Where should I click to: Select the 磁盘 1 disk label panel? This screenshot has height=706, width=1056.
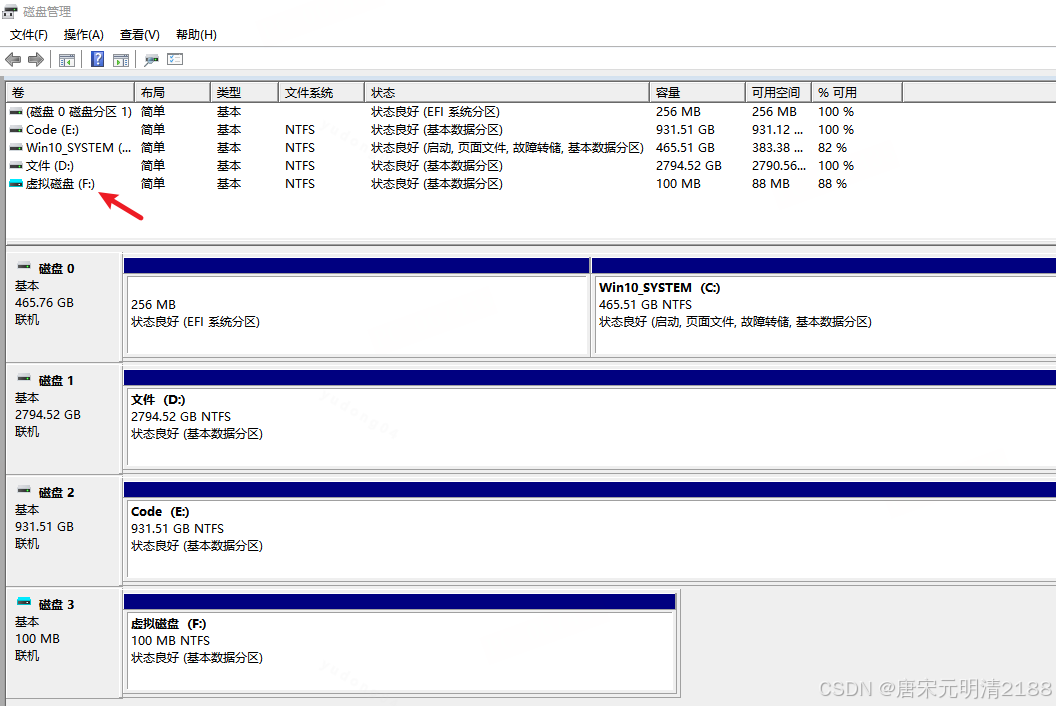pyautogui.click(x=64, y=418)
